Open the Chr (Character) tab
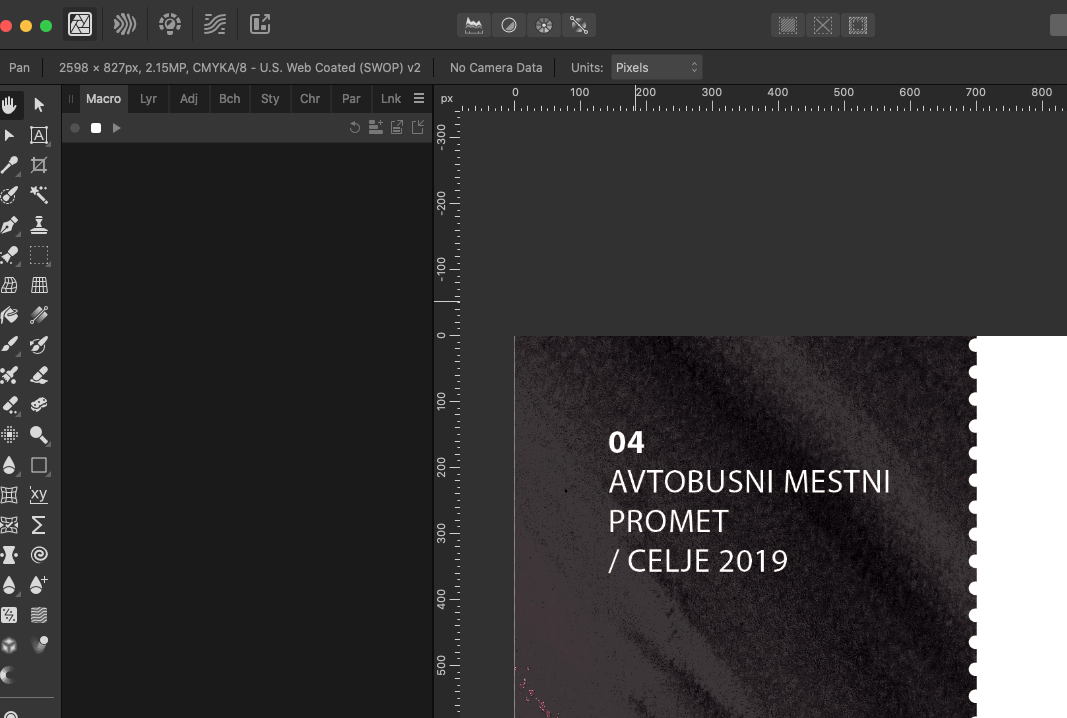This screenshot has height=718, width=1067. [310, 99]
